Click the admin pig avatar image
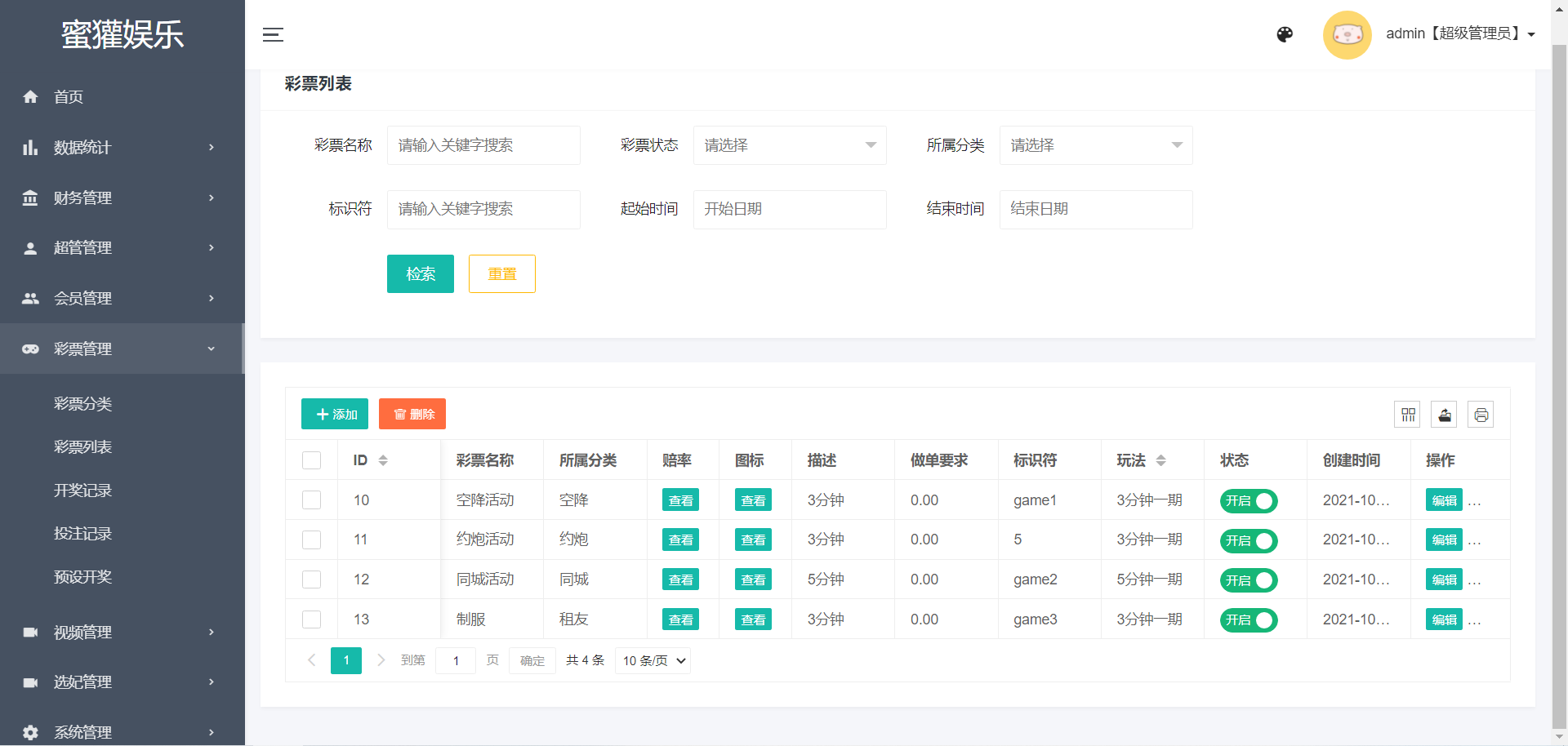The image size is (1568, 746). click(x=1347, y=34)
